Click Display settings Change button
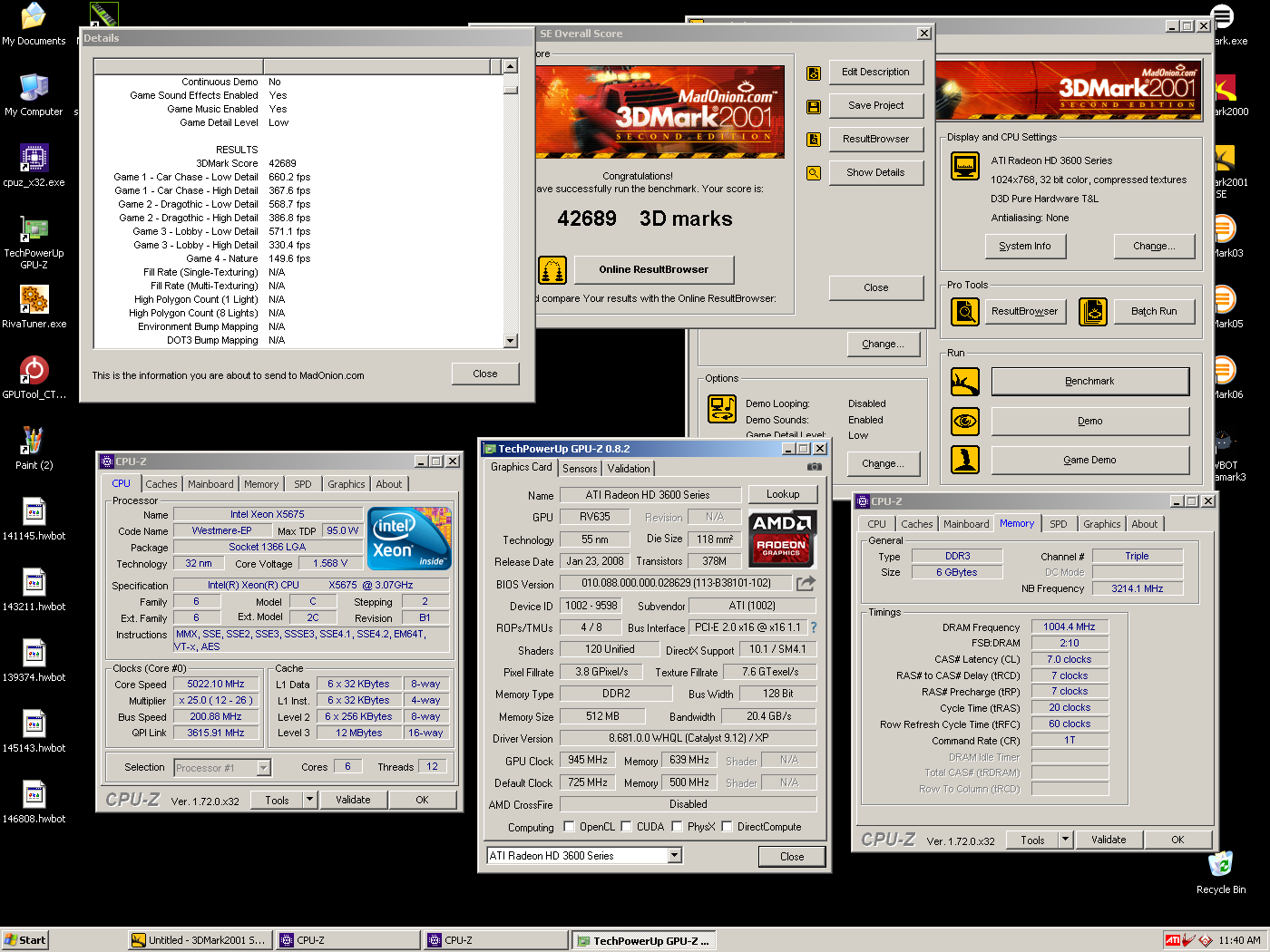 [x=1154, y=246]
